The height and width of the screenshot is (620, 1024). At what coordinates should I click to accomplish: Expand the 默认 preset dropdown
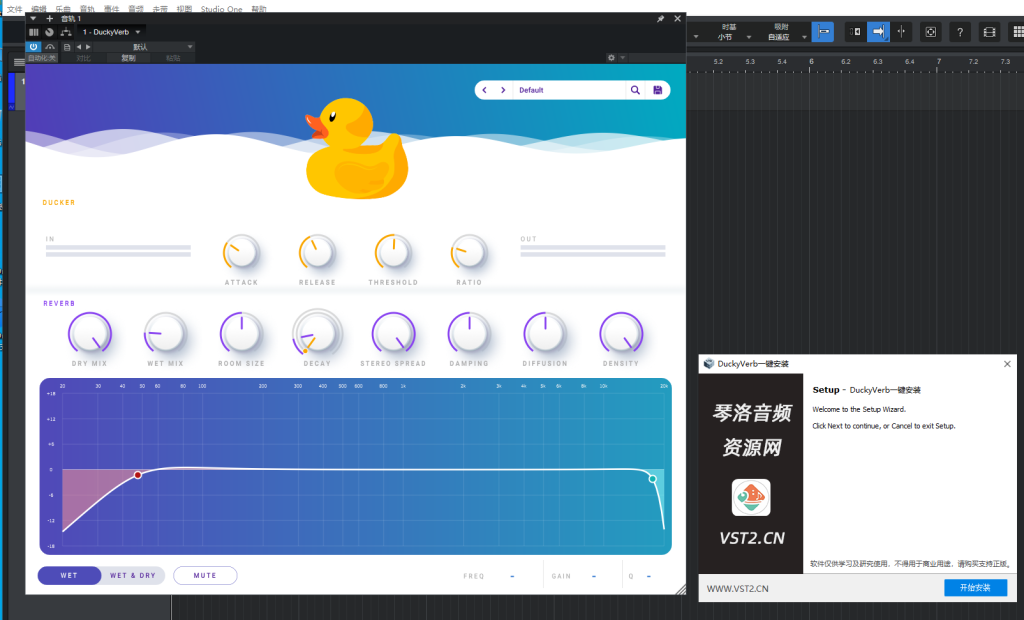click(140, 46)
